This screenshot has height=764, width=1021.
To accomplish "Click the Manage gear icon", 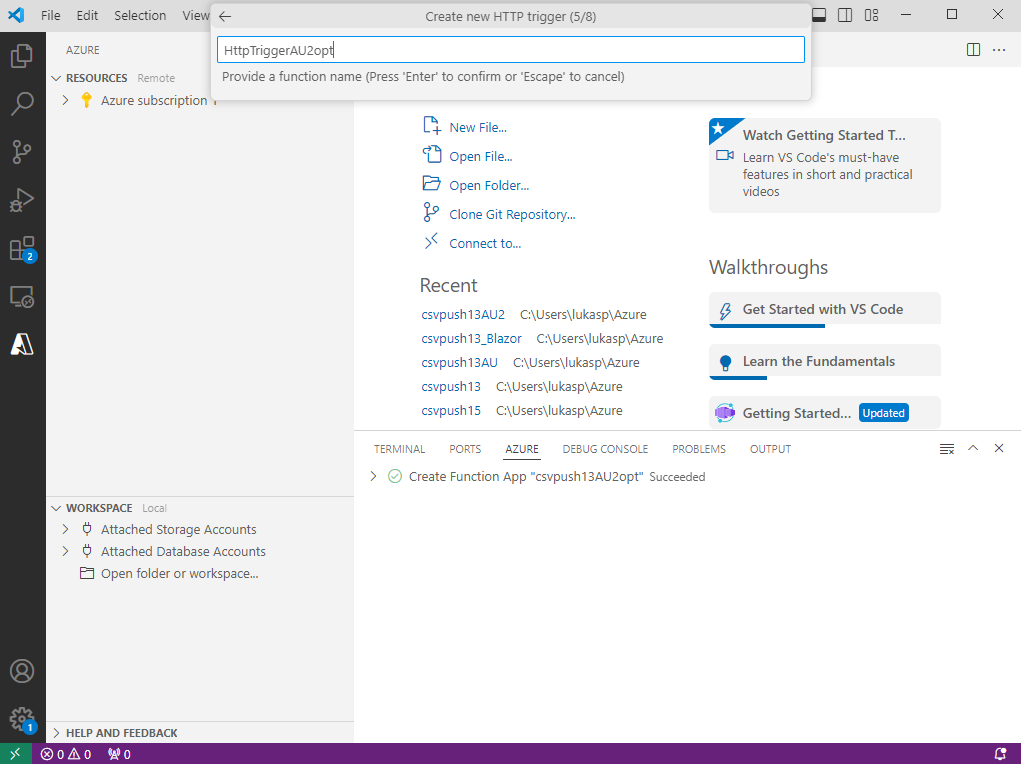I will (x=22, y=718).
